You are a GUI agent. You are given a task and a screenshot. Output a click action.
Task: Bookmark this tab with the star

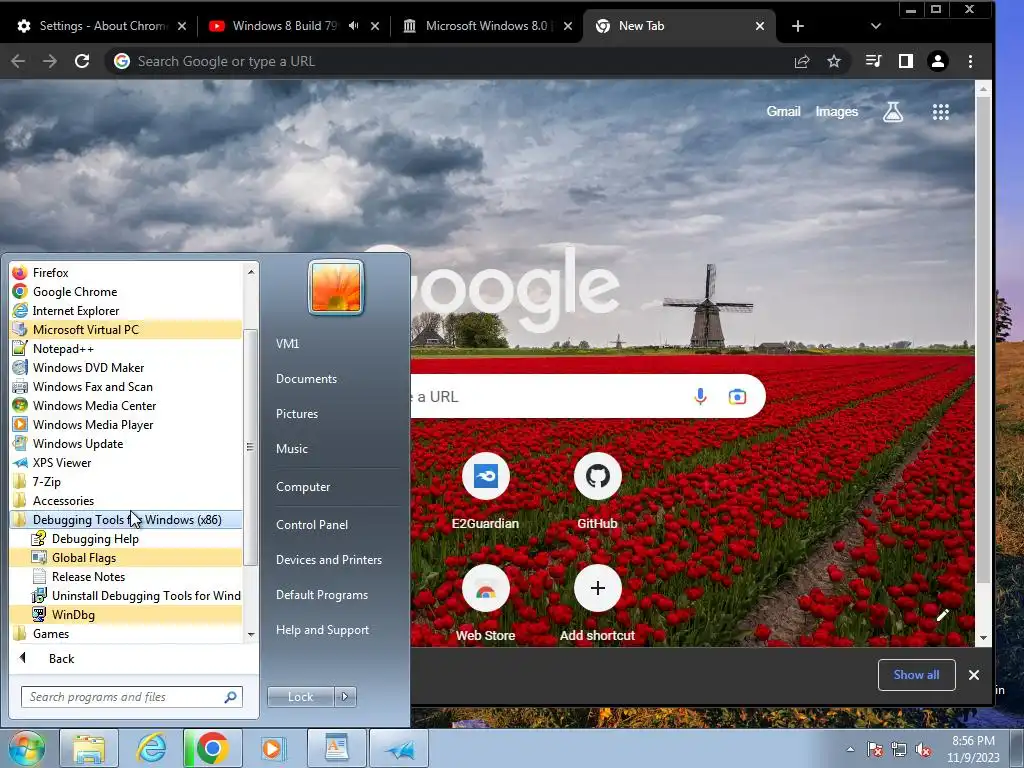tap(834, 61)
